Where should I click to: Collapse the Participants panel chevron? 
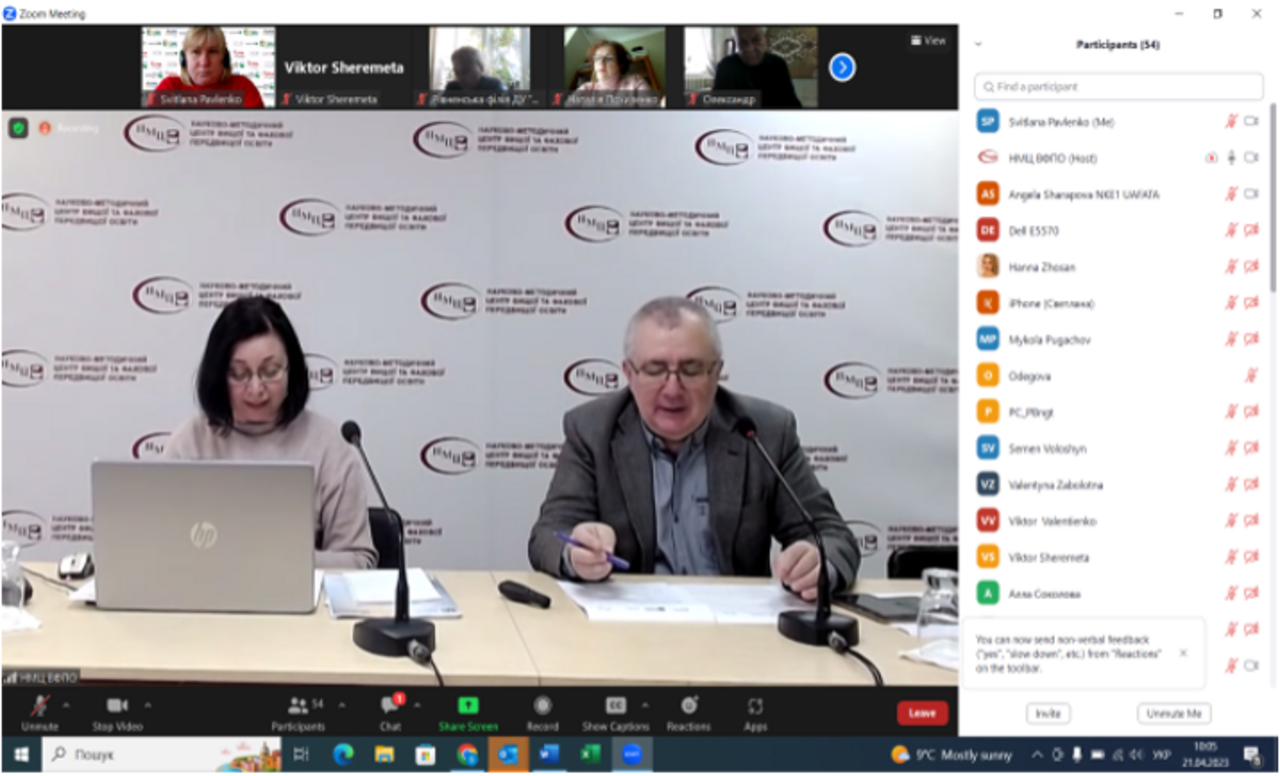978,45
